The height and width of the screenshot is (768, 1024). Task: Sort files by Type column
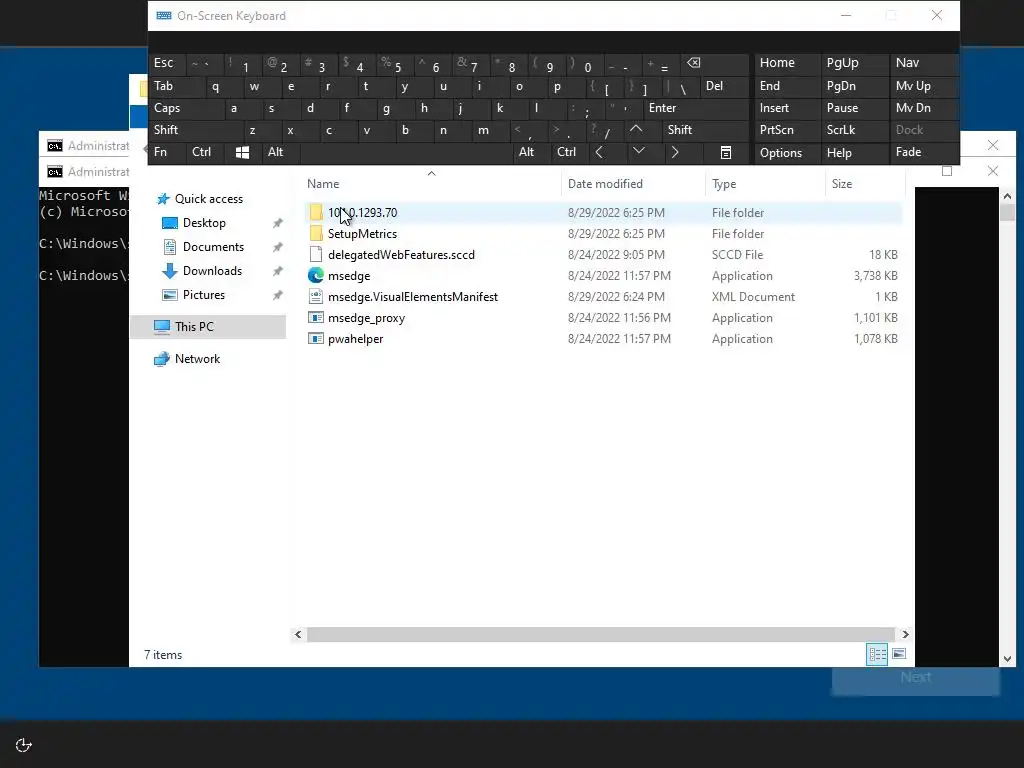(724, 184)
